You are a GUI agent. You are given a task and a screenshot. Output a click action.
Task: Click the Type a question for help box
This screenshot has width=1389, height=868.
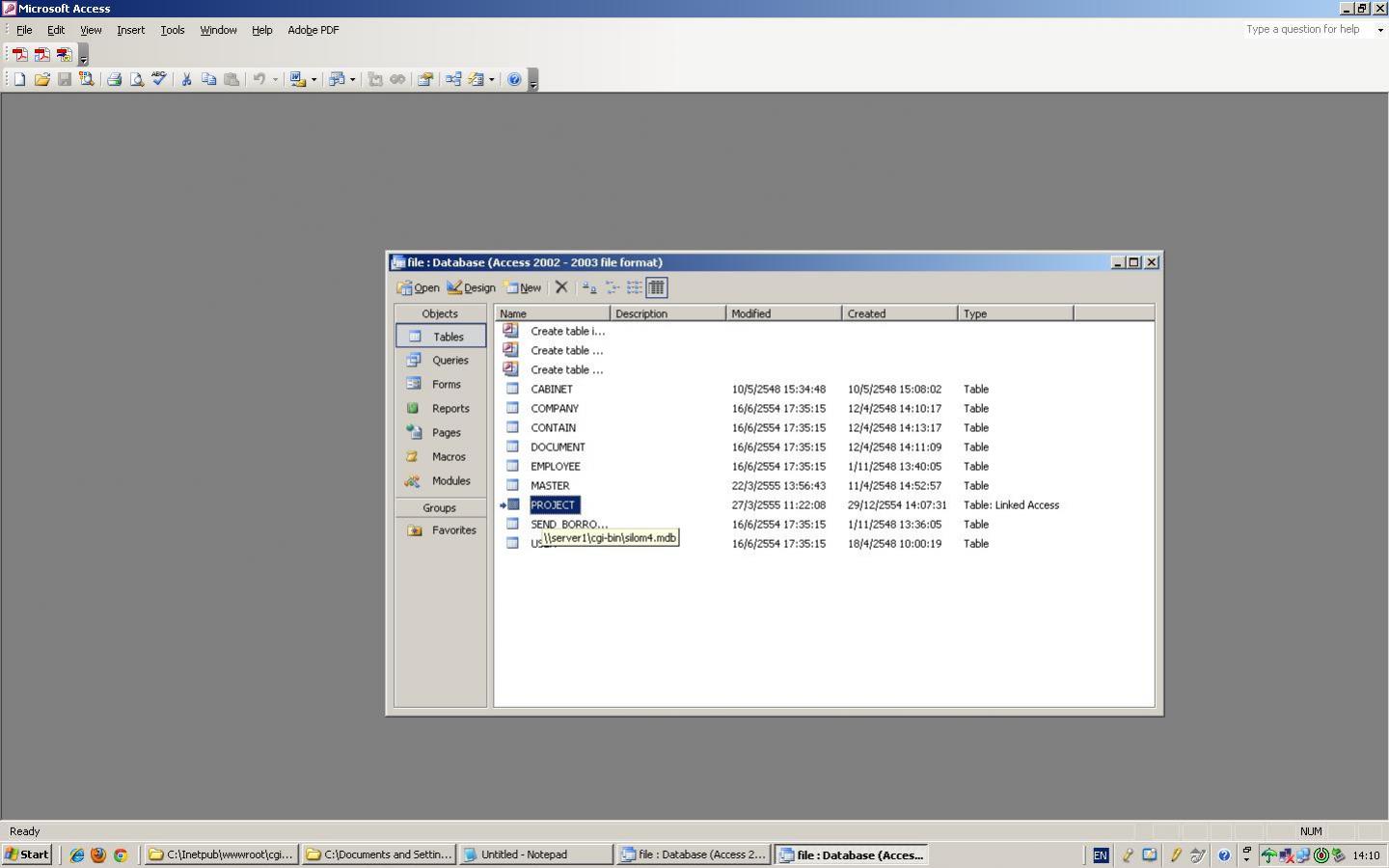[x=1309, y=30]
